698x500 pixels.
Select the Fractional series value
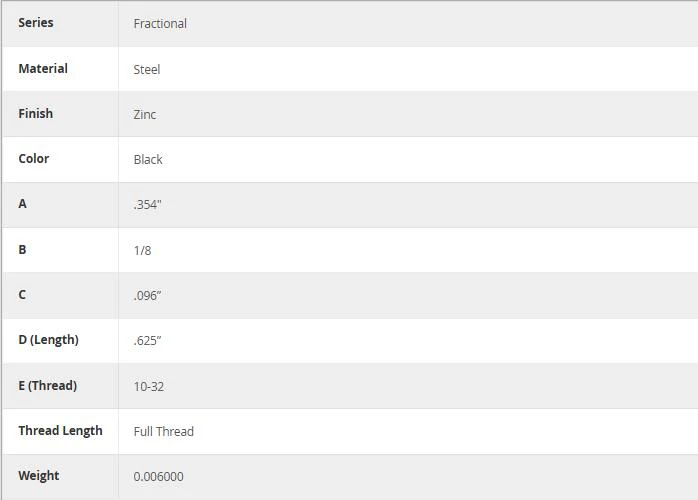point(160,24)
